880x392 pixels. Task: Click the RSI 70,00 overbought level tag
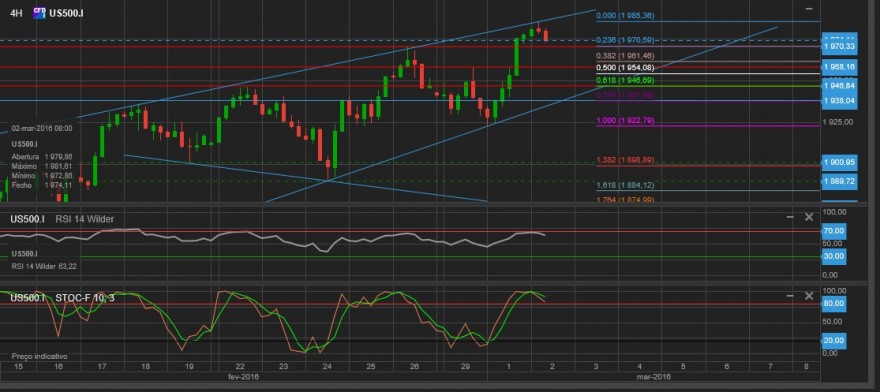(x=833, y=231)
